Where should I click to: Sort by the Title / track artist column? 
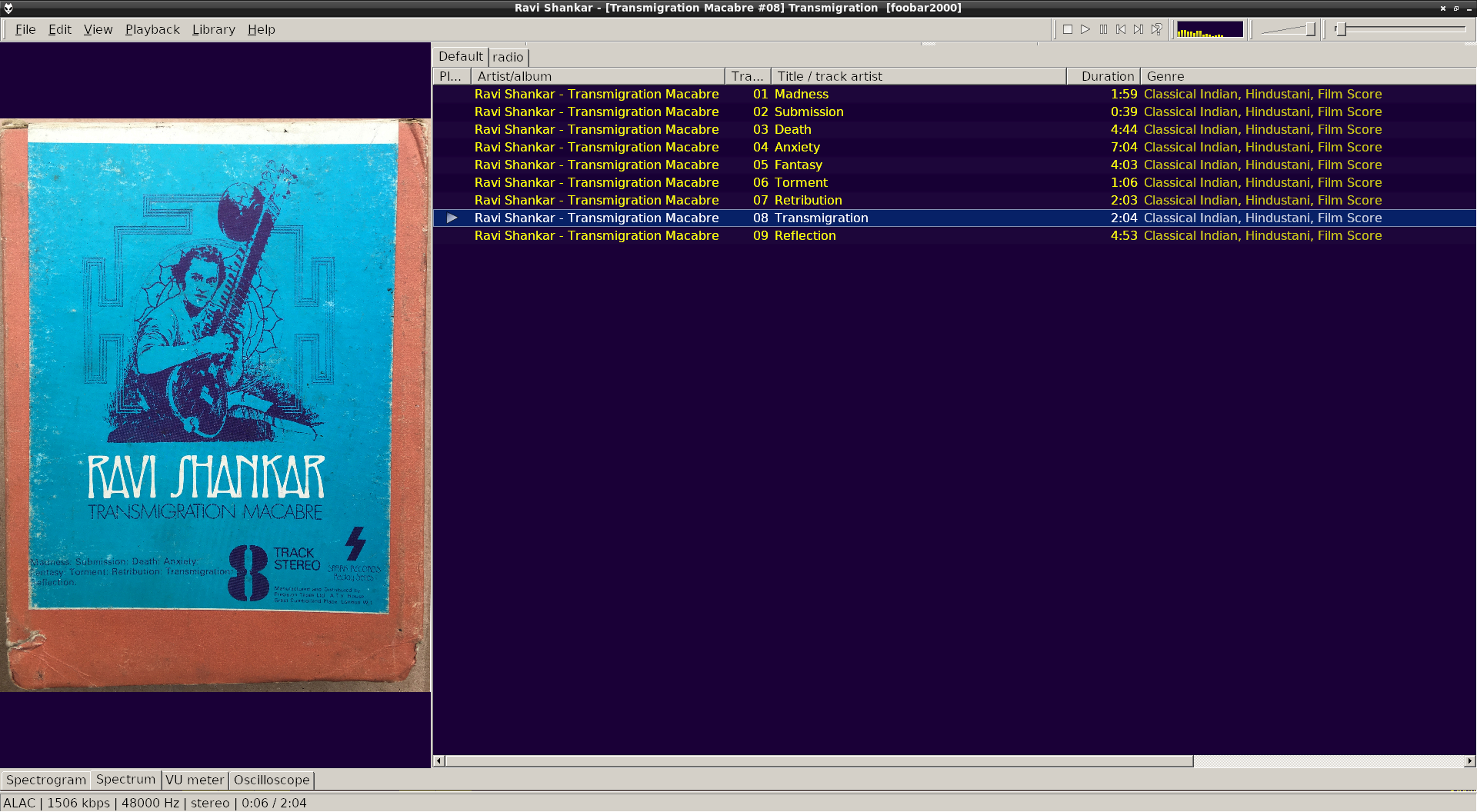pos(919,76)
